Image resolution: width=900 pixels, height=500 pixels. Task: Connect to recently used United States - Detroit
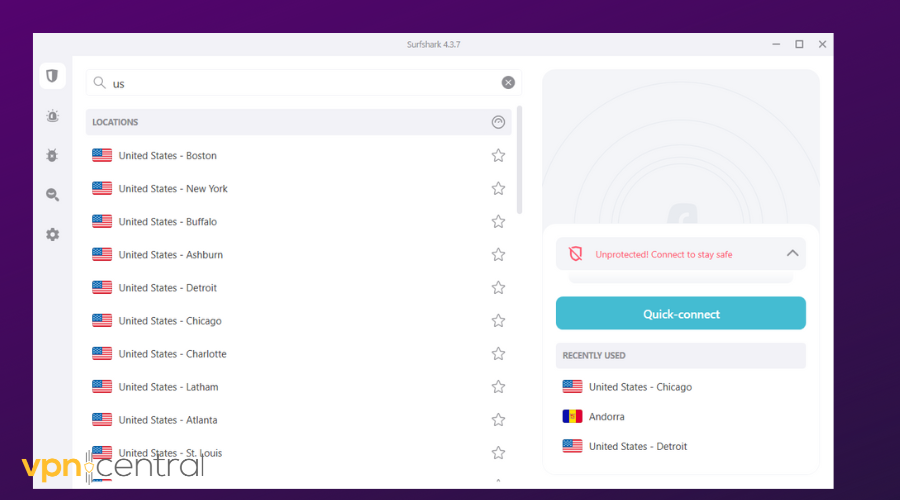(681, 446)
